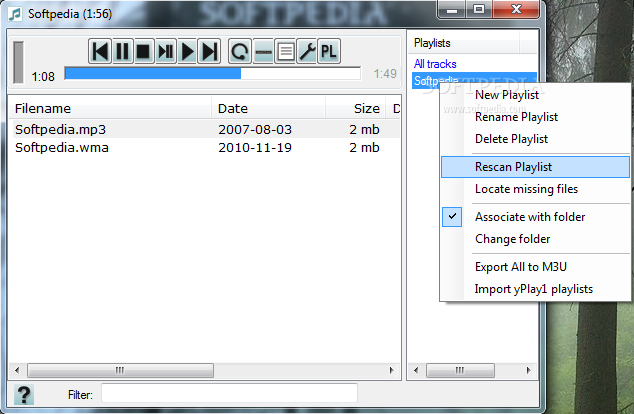Viewport: 634px width, 414px height.
Task: Click the remaining time 1:49 label
Action: pos(385,74)
